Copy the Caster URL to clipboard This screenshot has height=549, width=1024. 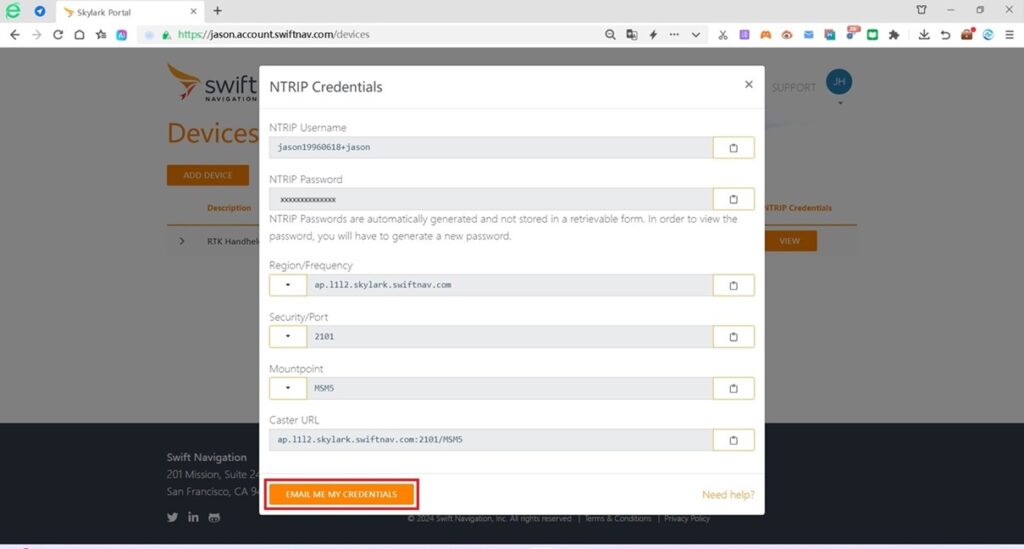point(733,440)
